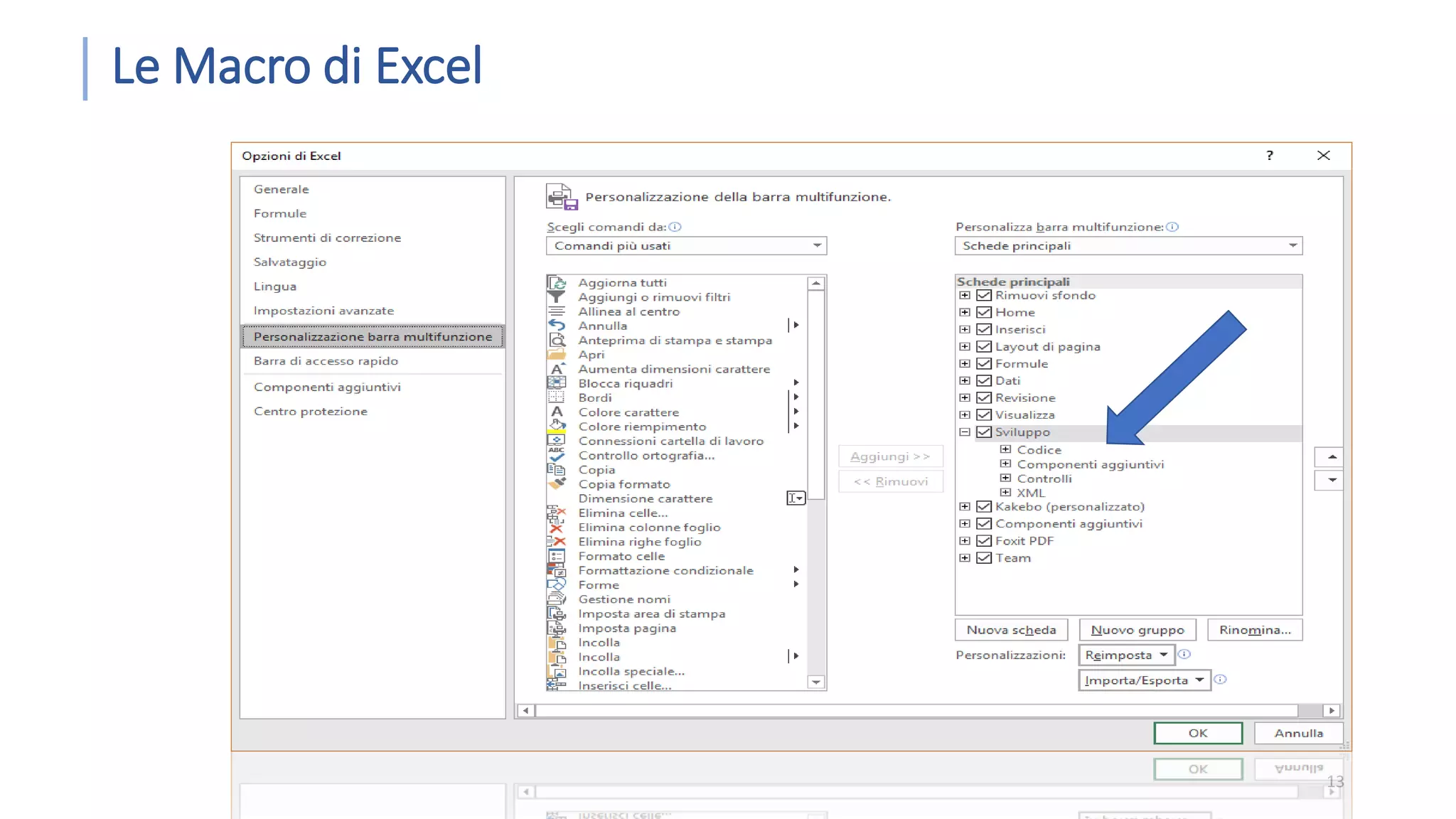
Task: Click the Colore riempimento paint bucket icon
Action: (x=557, y=427)
